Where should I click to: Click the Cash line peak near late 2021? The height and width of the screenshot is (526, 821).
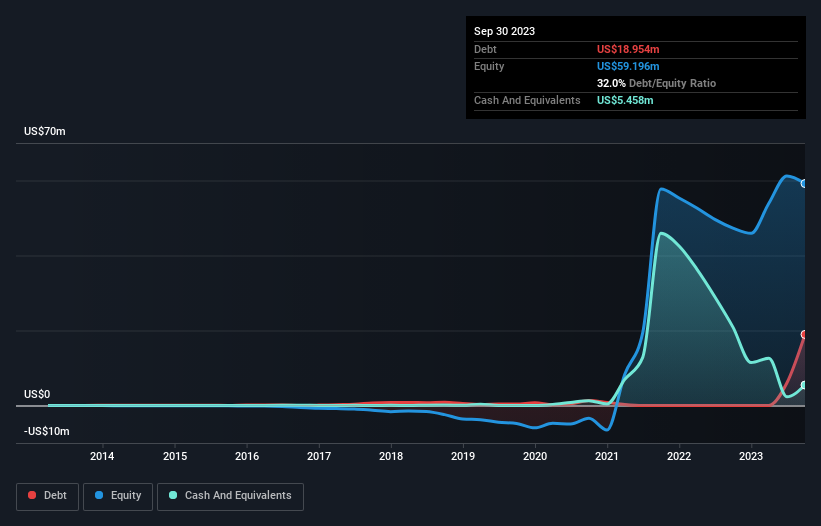pos(662,233)
